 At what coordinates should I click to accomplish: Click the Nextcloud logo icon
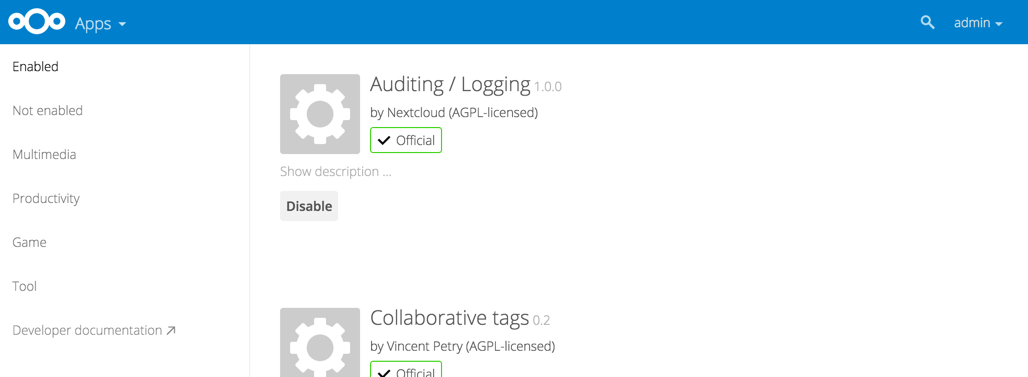tap(37, 22)
